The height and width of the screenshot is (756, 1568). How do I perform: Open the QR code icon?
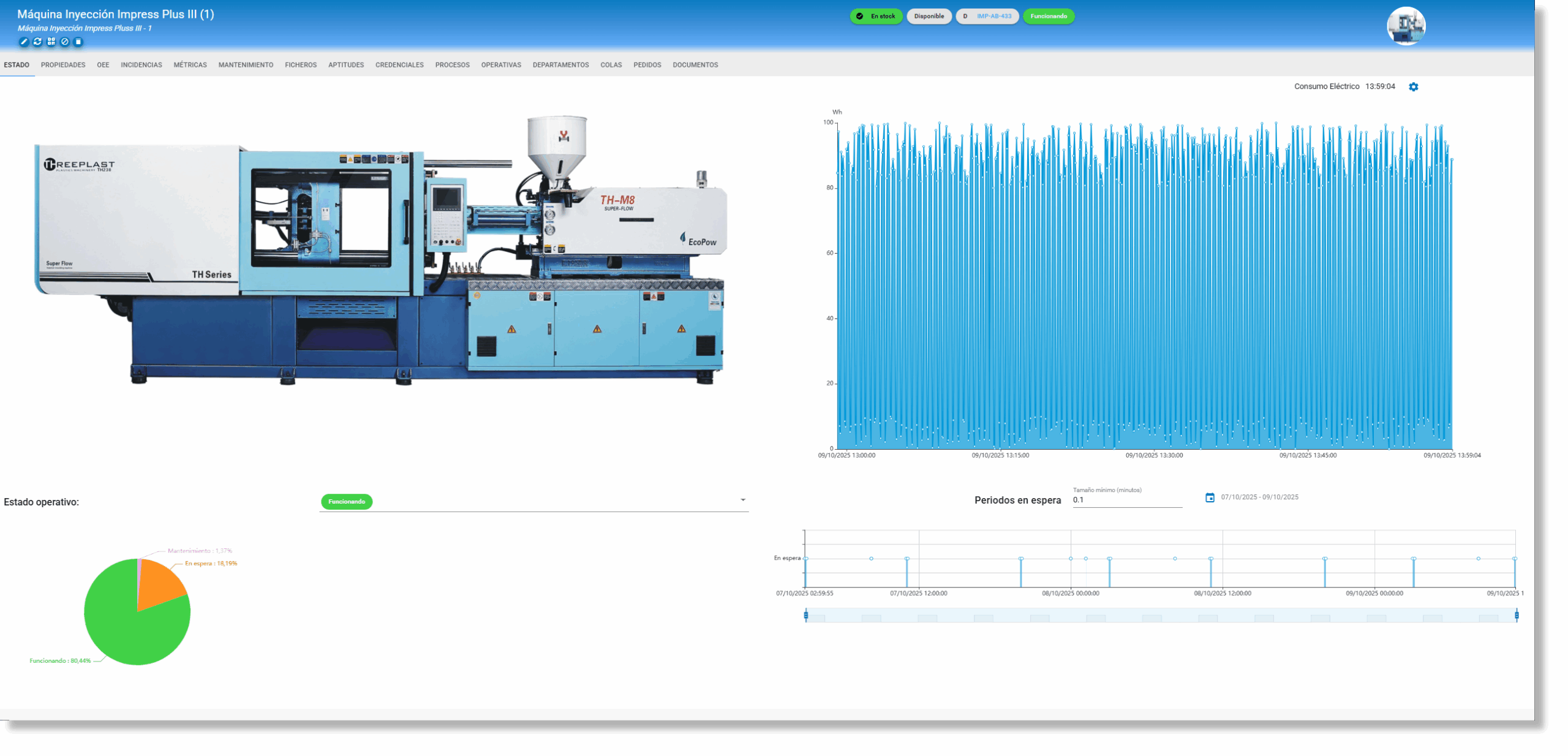point(51,42)
